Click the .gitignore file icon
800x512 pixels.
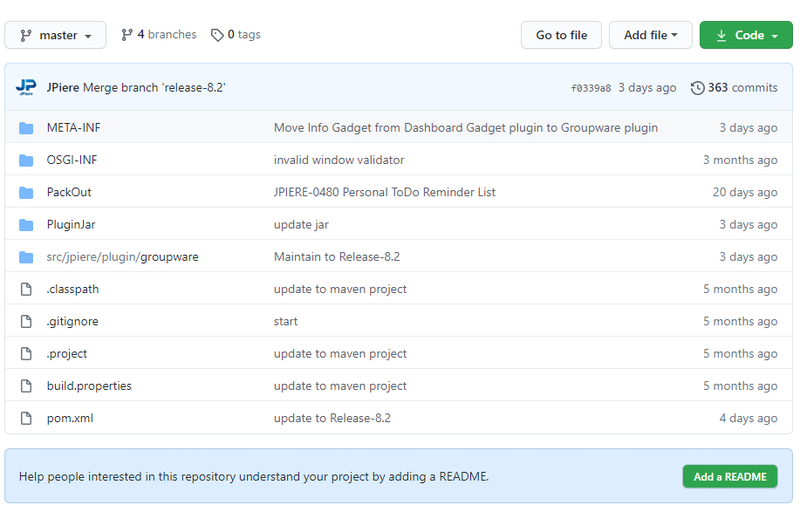click(x=26, y=321)
